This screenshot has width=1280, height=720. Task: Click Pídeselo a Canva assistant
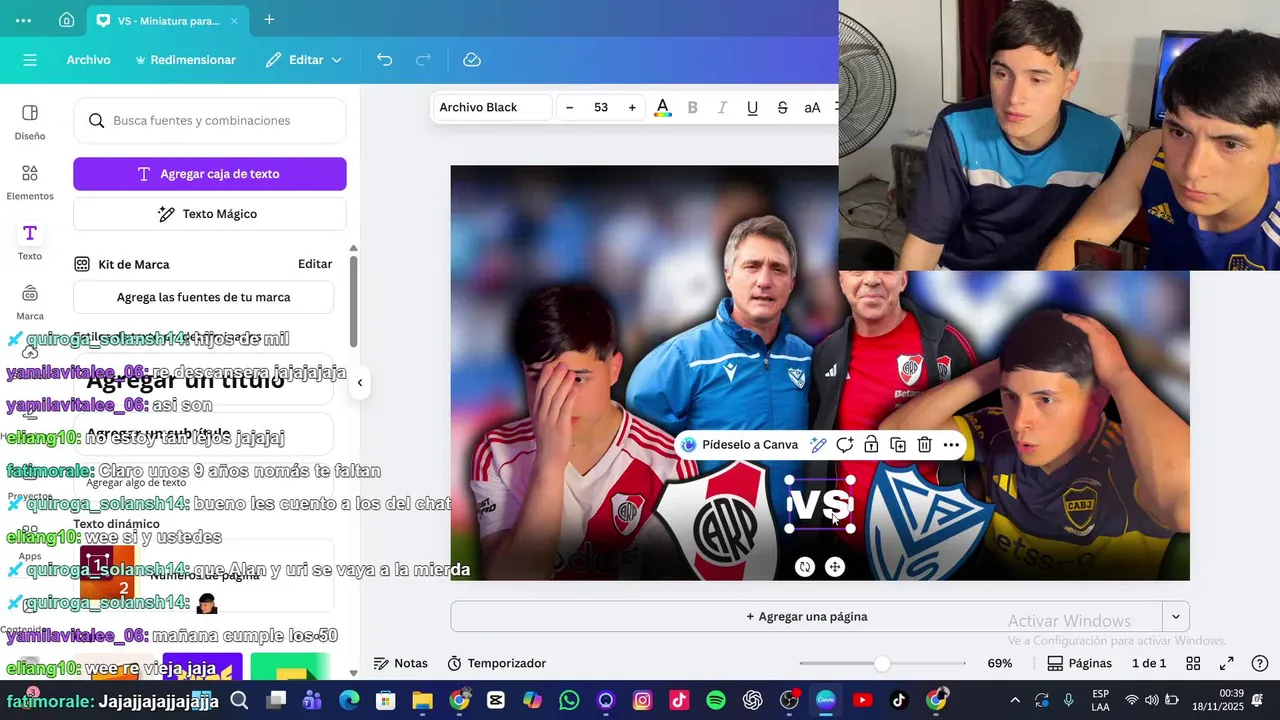[x=740, y=445]
